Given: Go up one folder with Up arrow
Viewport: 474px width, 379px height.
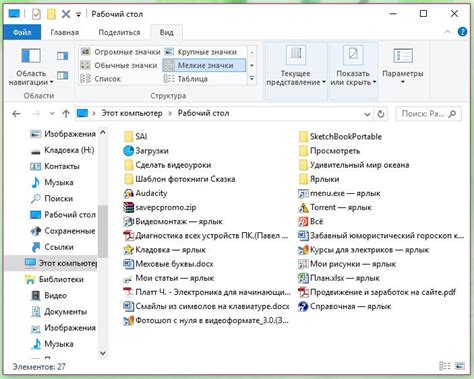Looking at the screenshot, I should point(66,114).
